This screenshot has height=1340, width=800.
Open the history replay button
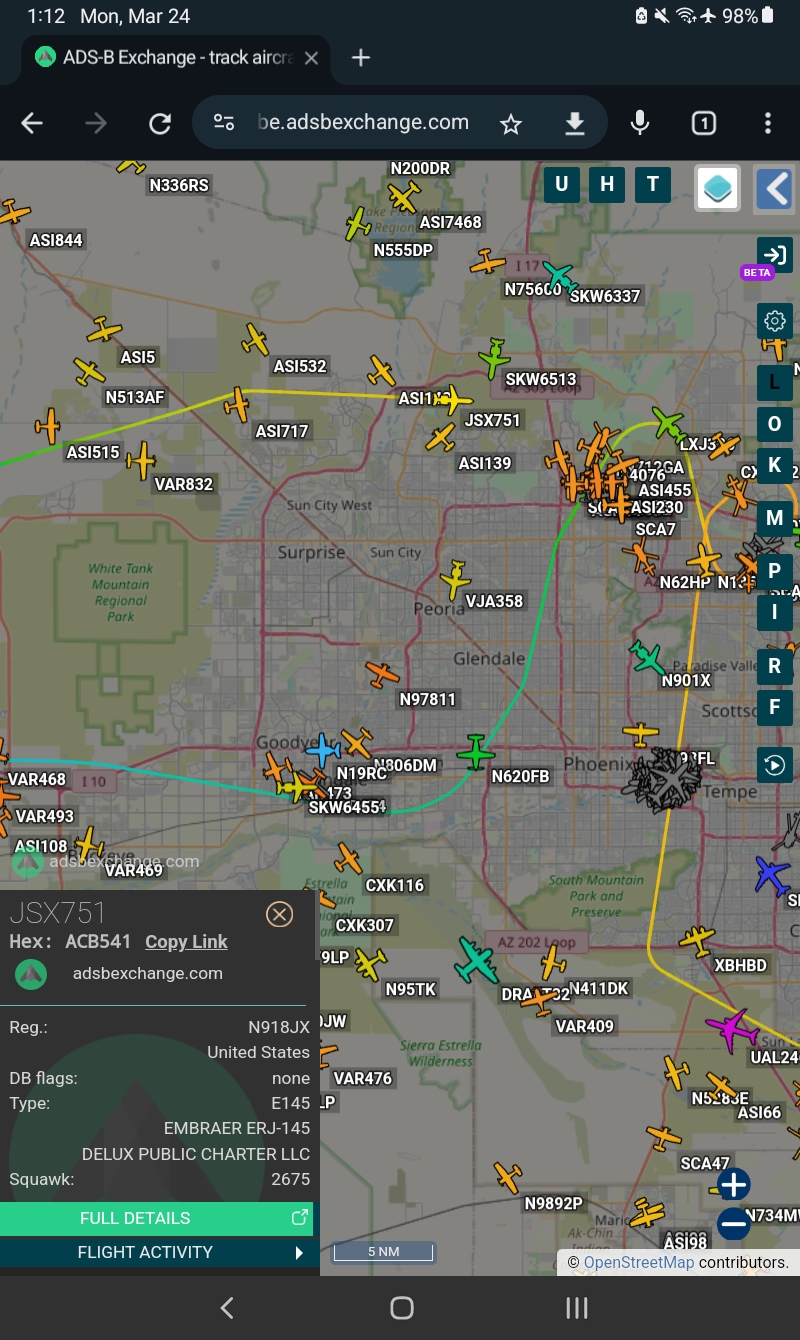(x=774, y=766)
